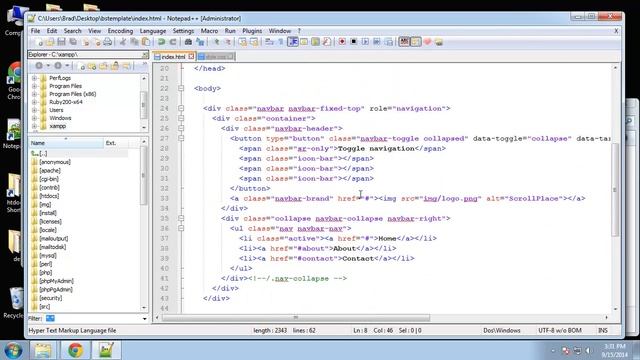Click the Print toolbar icon

click(x=107, y=42)
